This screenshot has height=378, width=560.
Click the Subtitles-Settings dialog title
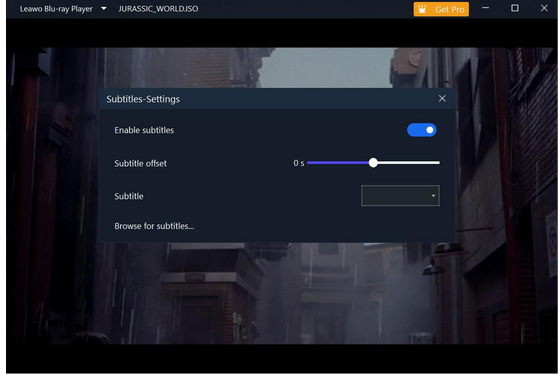tap(143, 99)
